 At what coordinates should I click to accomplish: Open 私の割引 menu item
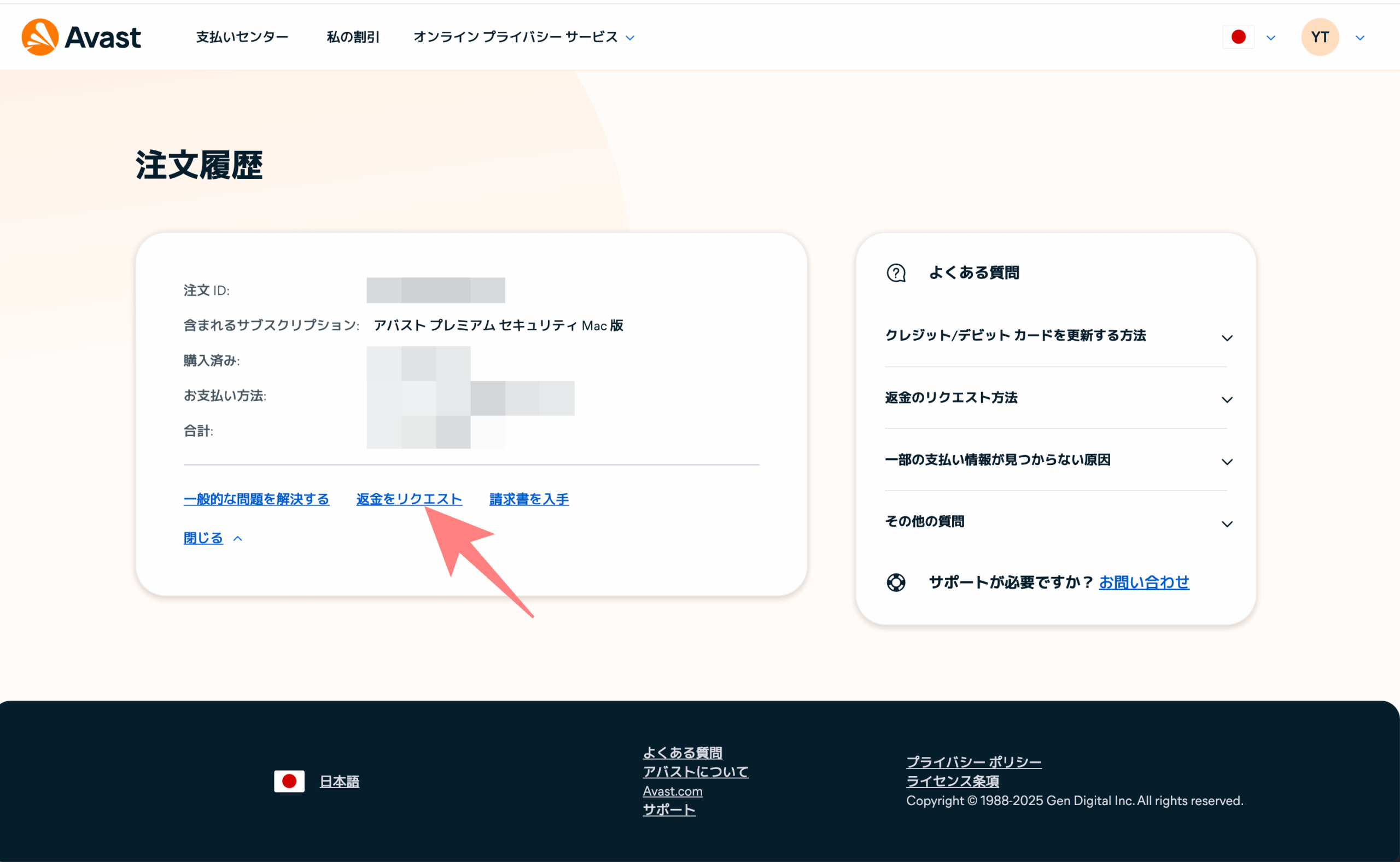coord(353,37)
